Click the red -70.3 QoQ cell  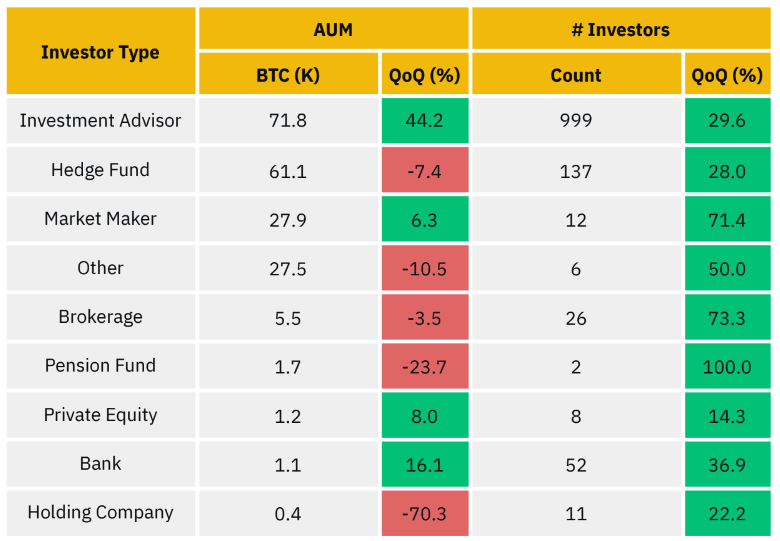(x=425, y=514)
